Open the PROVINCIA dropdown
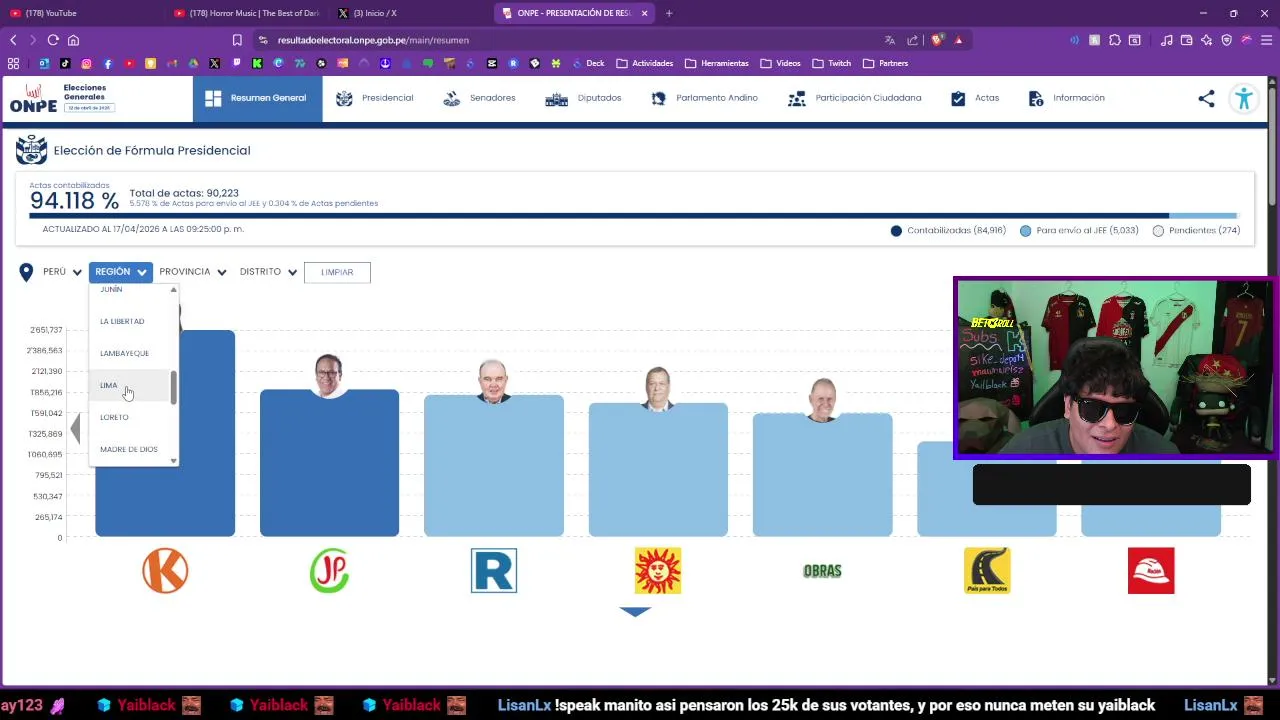1280x720 pixels. coord(193,272)
